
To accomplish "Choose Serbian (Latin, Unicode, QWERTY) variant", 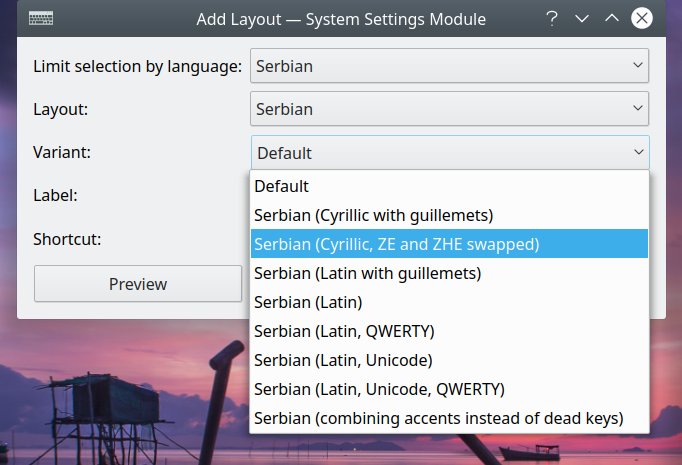I will click(449, 389).
